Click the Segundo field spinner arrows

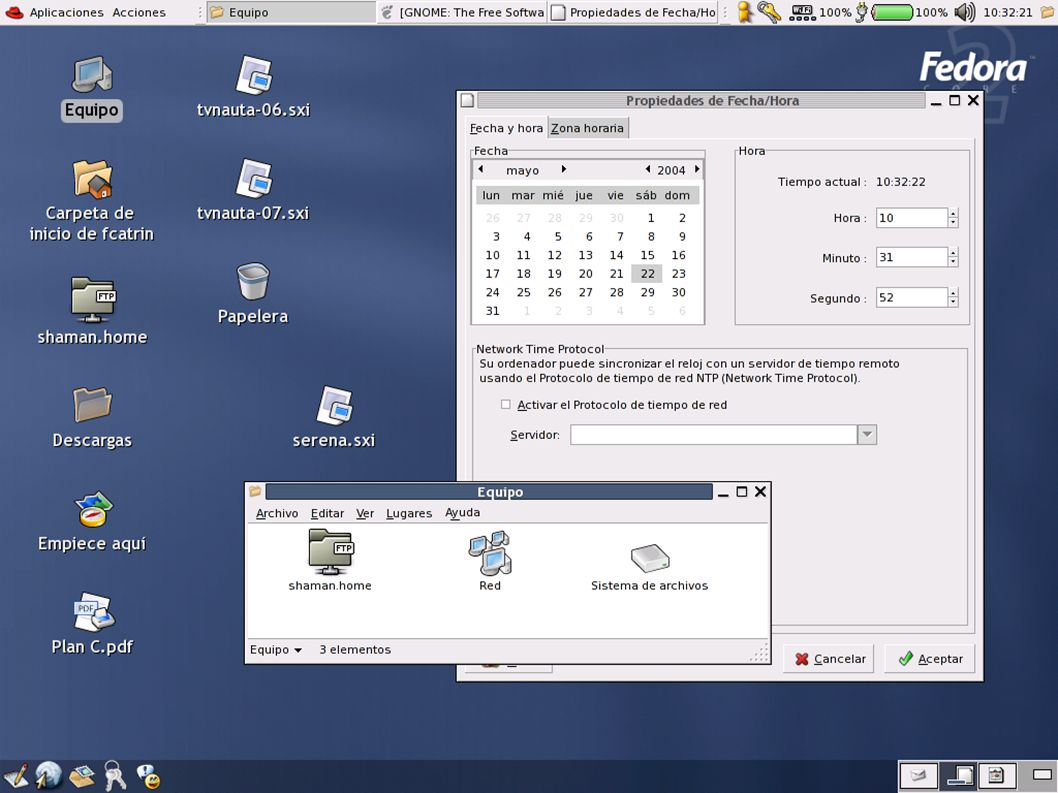[x=953, y=297]
